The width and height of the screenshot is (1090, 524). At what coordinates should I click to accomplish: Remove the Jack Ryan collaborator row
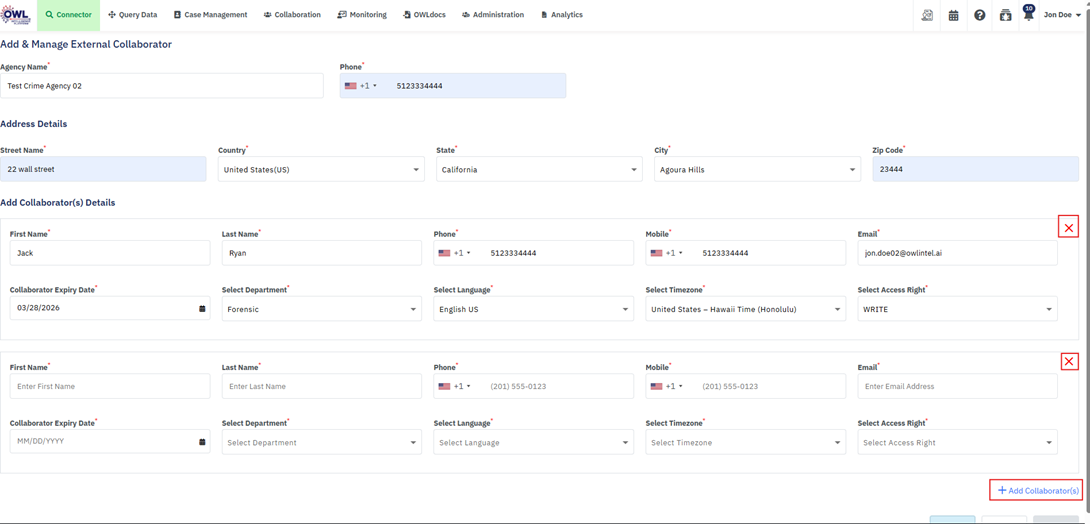pos(1068,227)
